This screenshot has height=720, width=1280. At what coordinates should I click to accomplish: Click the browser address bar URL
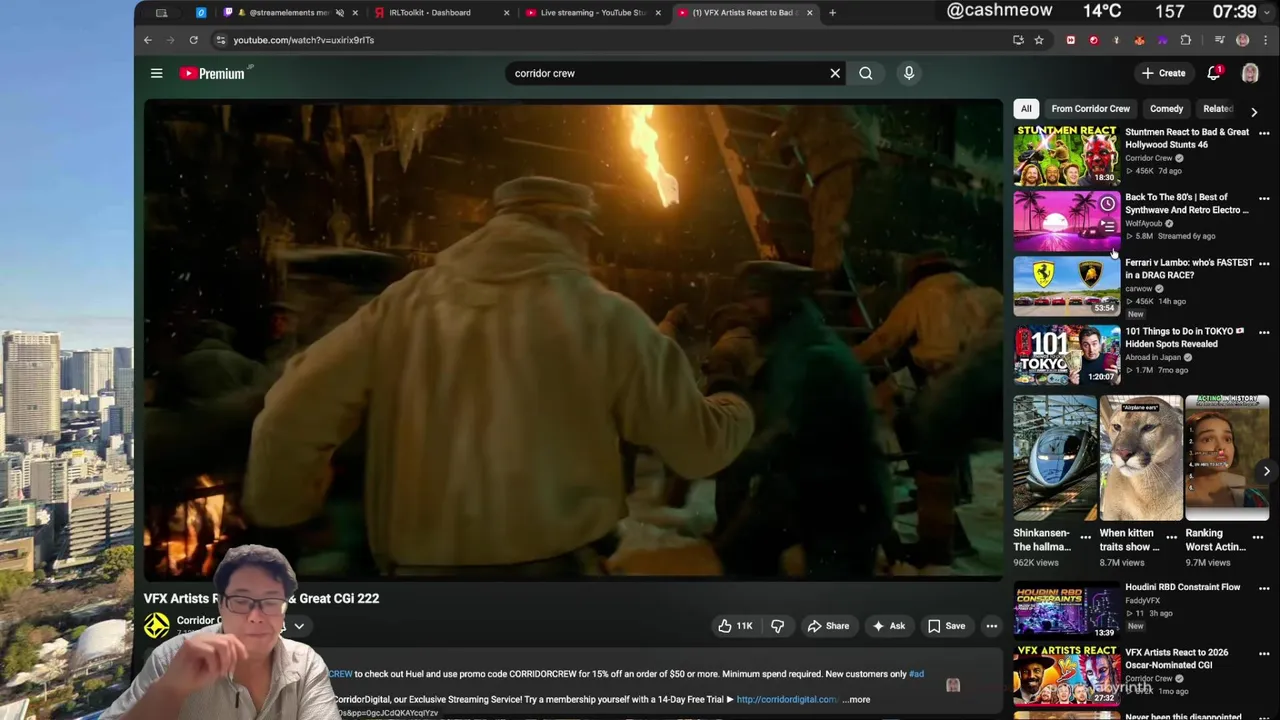304,40
